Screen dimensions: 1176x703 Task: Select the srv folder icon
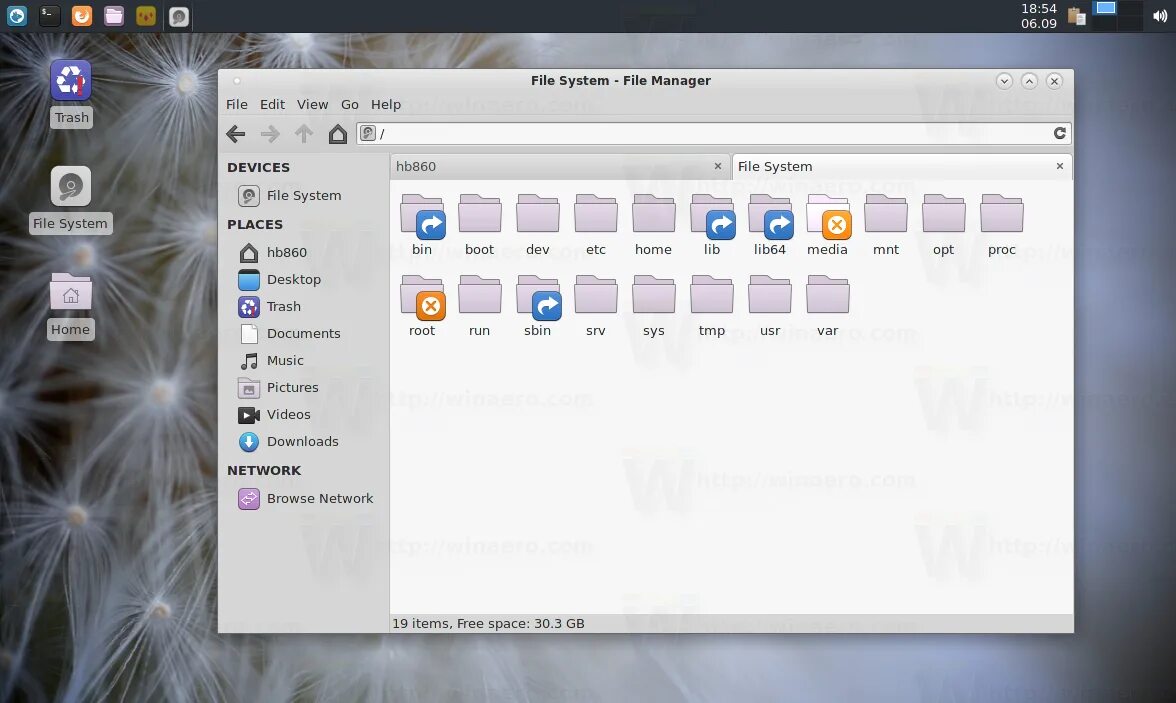(596, 295)
